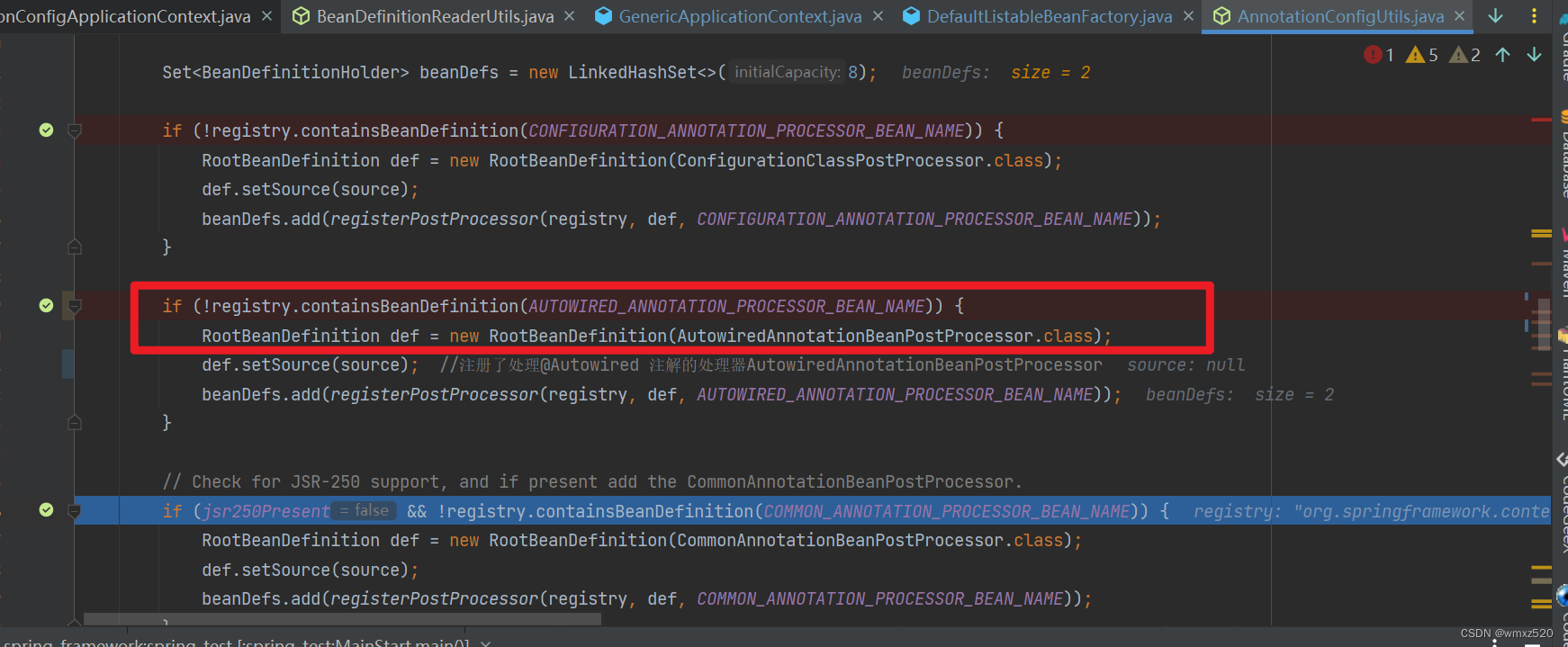The width and height of the screenshot is (1568, 647).
Task: Collapse fold end marker of first if block
Action: click(75, 247)
